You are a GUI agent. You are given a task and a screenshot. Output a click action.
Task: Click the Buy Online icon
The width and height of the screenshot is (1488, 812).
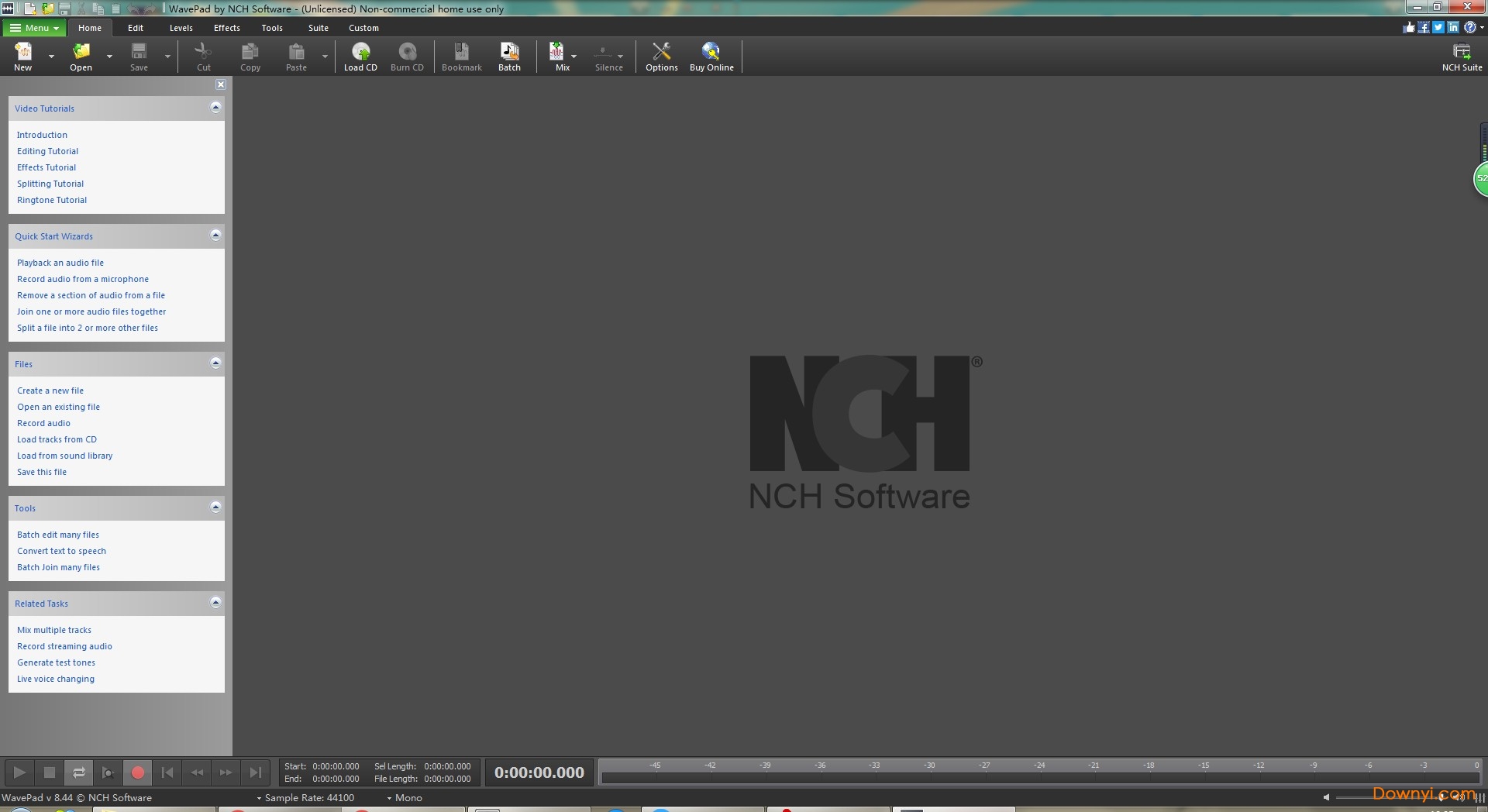click(x=711, y=57)
